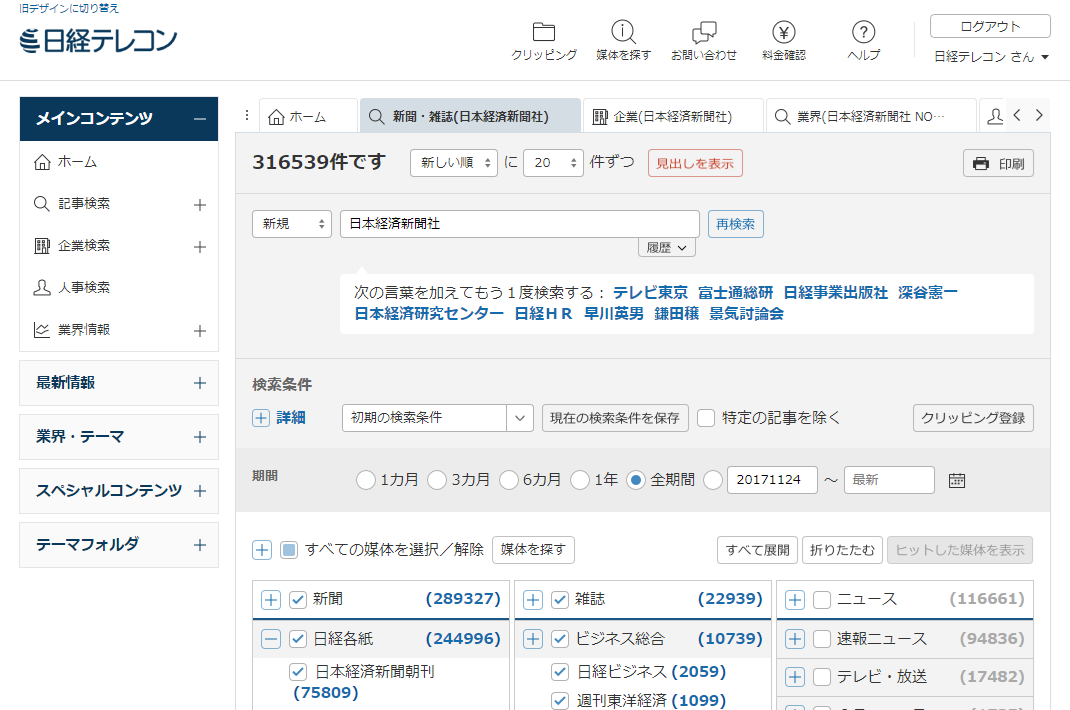Expand the テーマフォルダ section
This screenshot has width=1070, height=710.
pyautogui.click(x=199, y=545)
